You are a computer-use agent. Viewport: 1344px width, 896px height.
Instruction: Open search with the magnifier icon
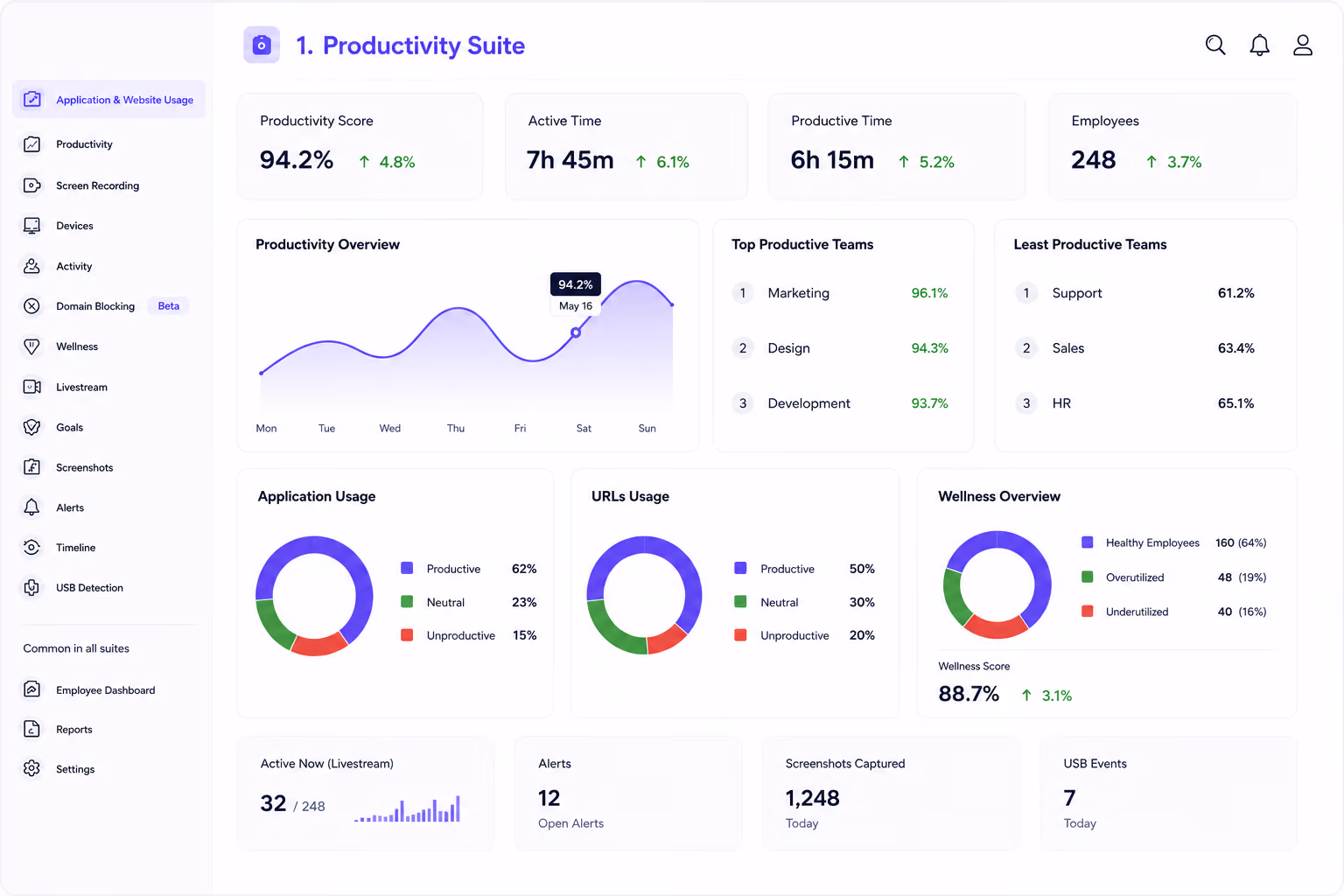click(x=1215, y=45)
